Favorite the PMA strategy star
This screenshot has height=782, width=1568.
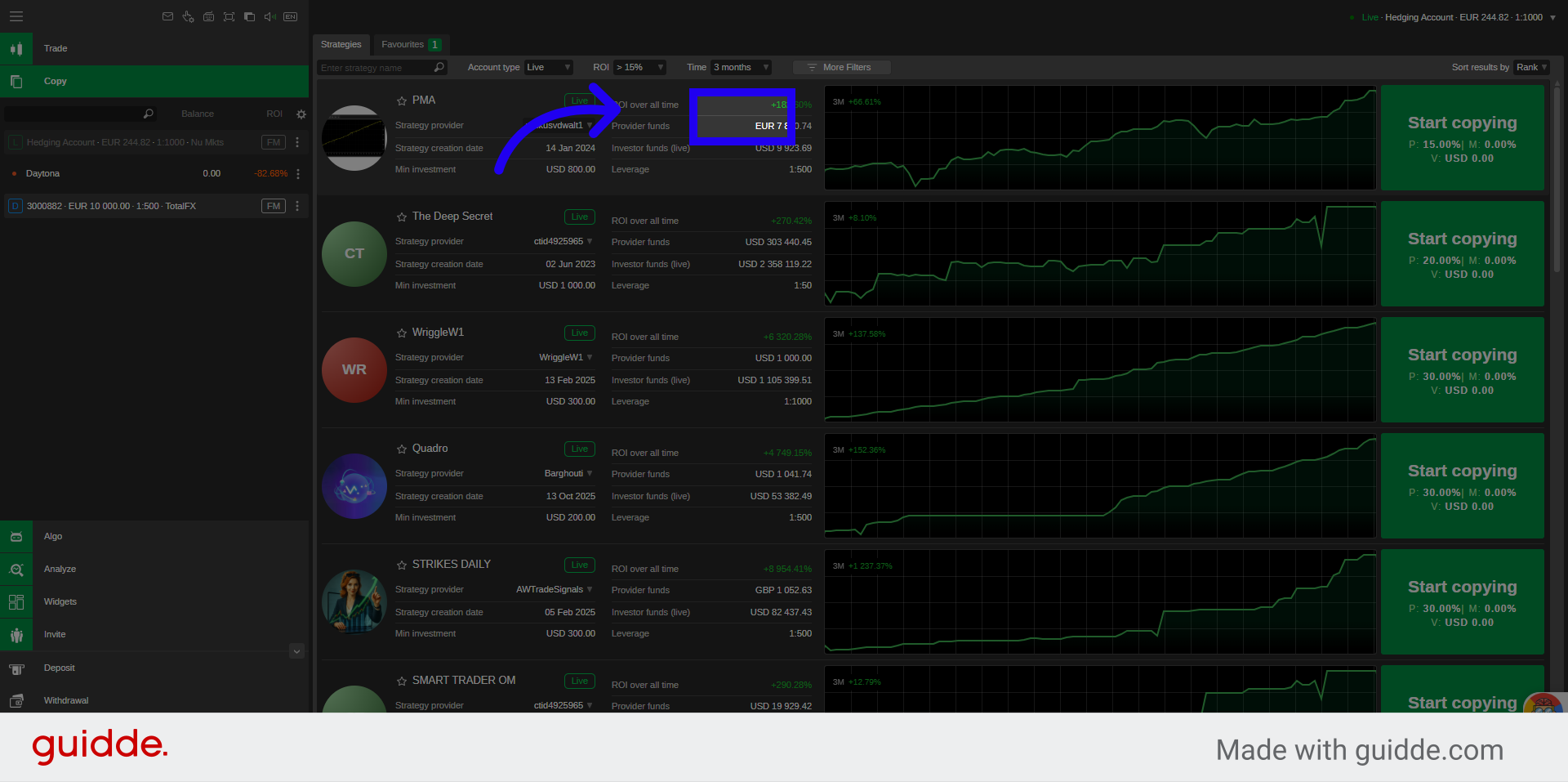401,100
